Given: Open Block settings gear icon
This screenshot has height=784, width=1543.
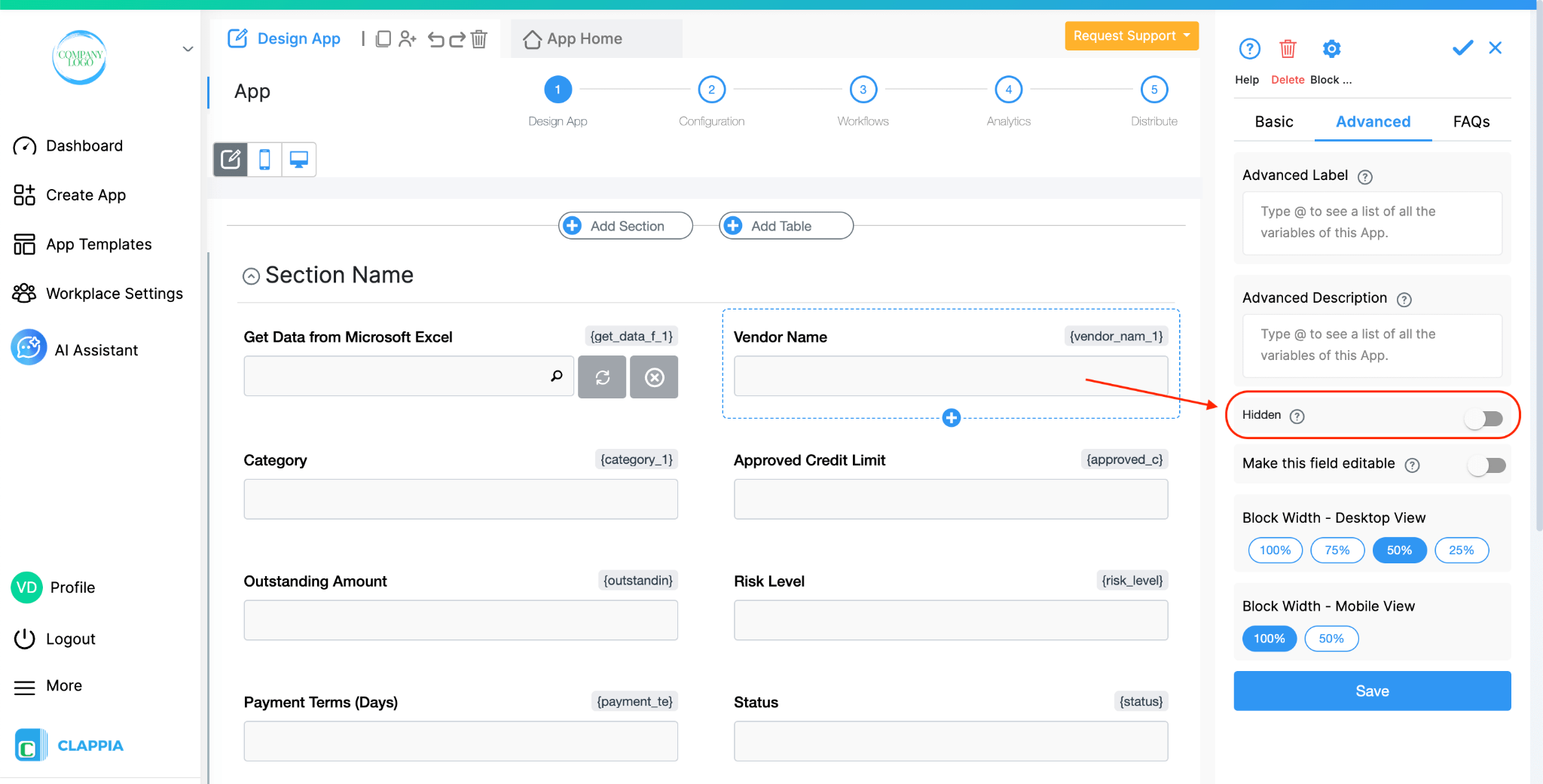Looking at the screenshot, I should pyautogui.click(x=1331, y=49).
